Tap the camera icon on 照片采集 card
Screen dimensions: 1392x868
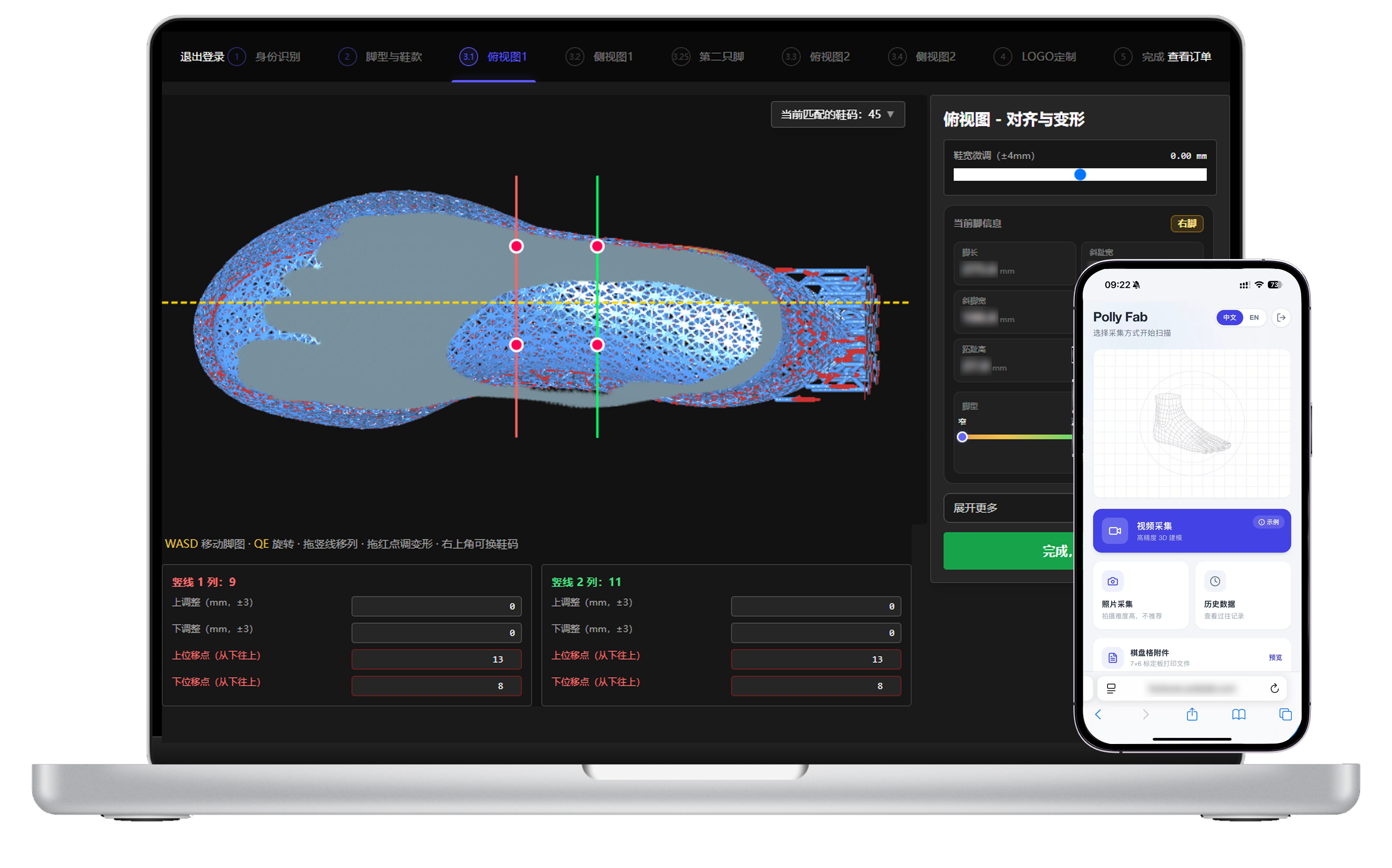(x=1112, y=582)
